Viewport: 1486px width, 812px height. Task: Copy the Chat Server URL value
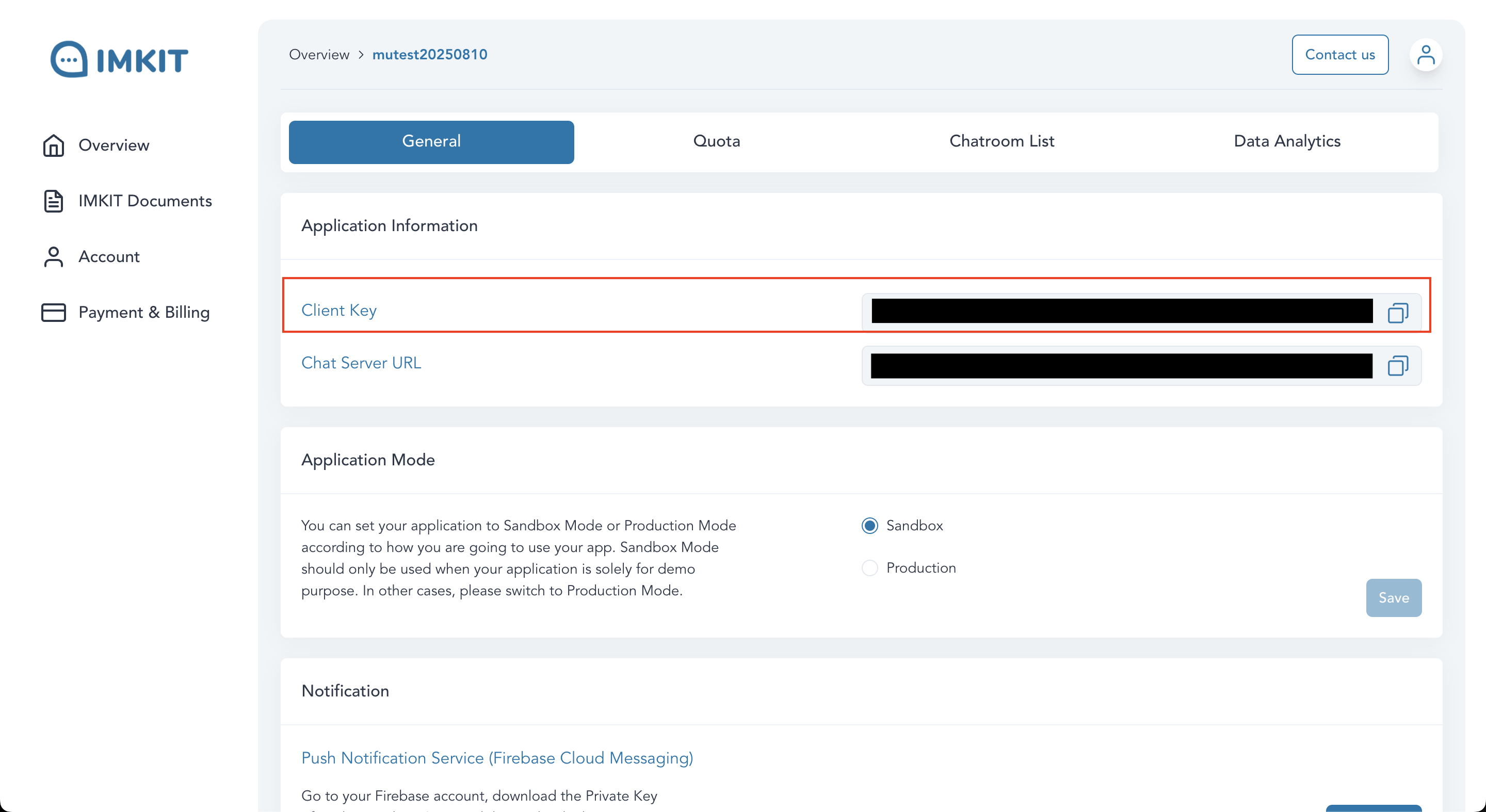click(1397, 366)
